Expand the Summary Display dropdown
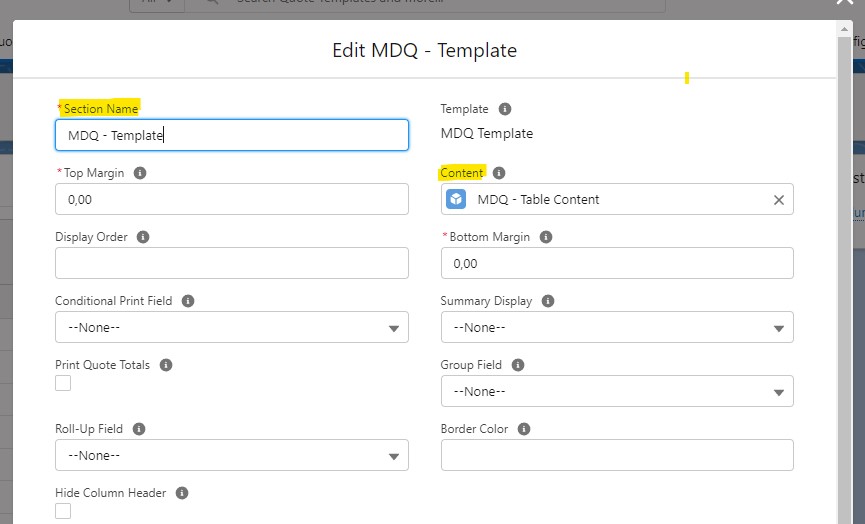 click(617, 327)
